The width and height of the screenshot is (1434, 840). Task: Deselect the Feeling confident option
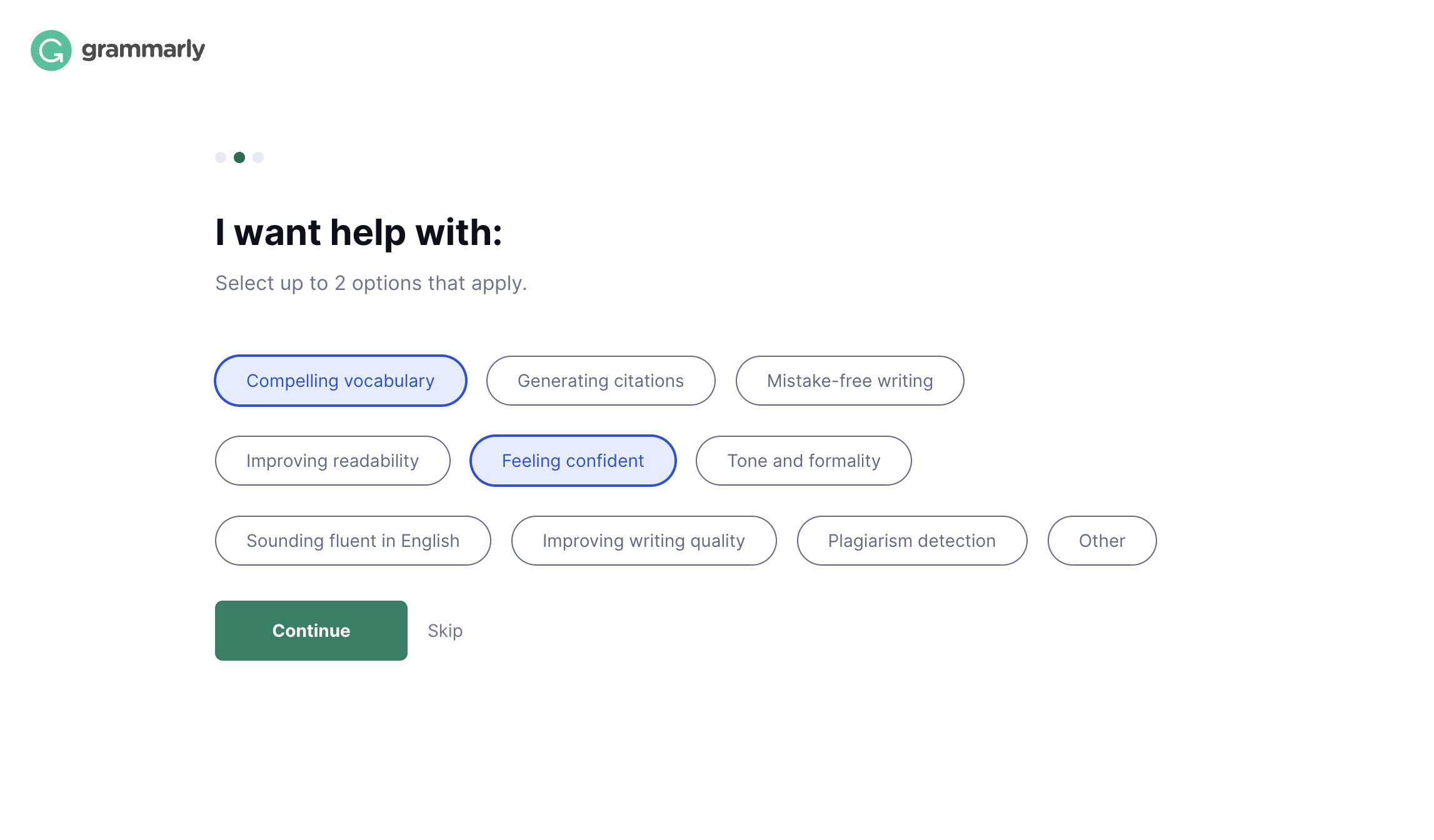[573, 461]
